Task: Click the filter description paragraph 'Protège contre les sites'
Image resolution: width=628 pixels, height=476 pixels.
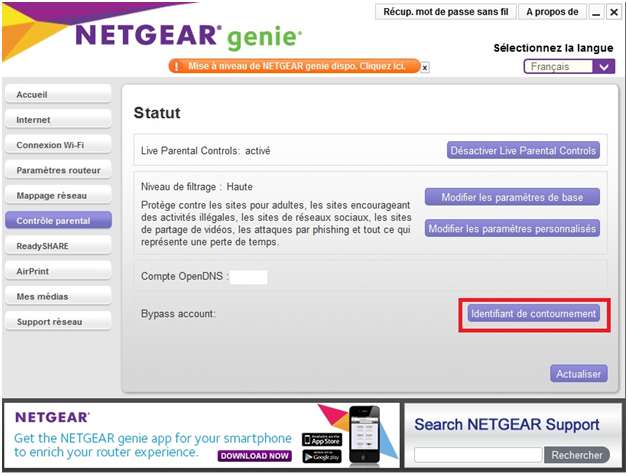Action: click(276, 224)
